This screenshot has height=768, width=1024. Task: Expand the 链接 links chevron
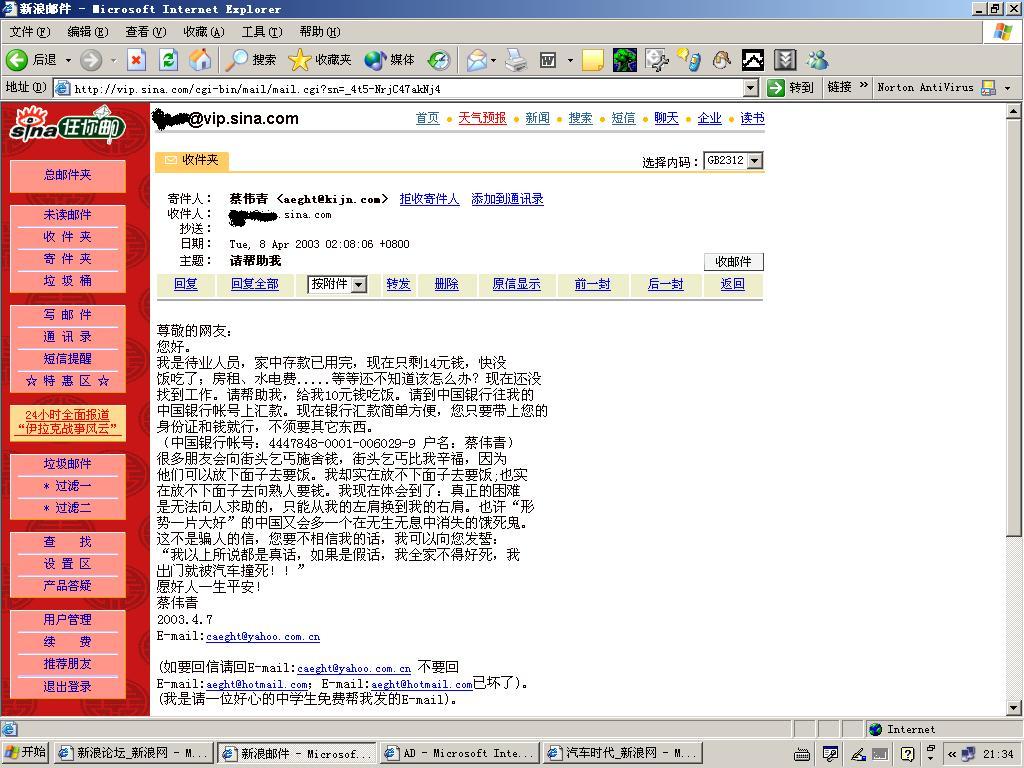click(863, 86)
